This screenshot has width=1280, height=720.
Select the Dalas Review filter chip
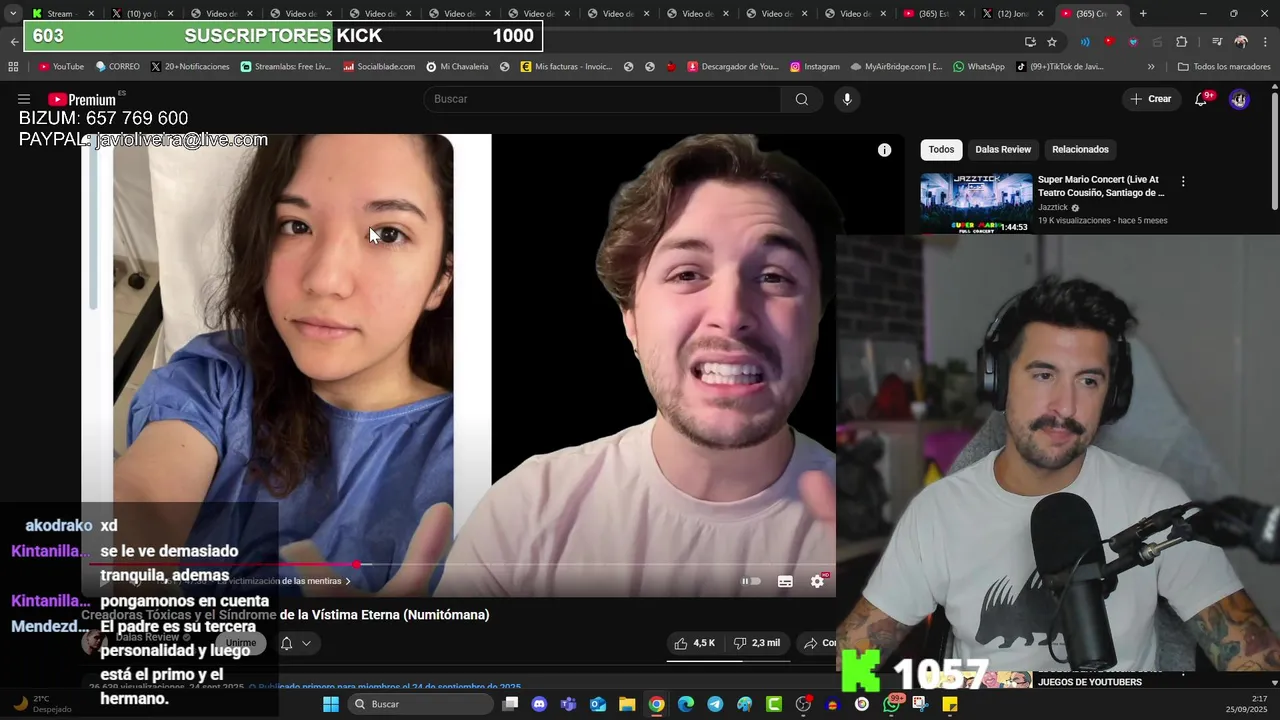(x=1003, y=149)
